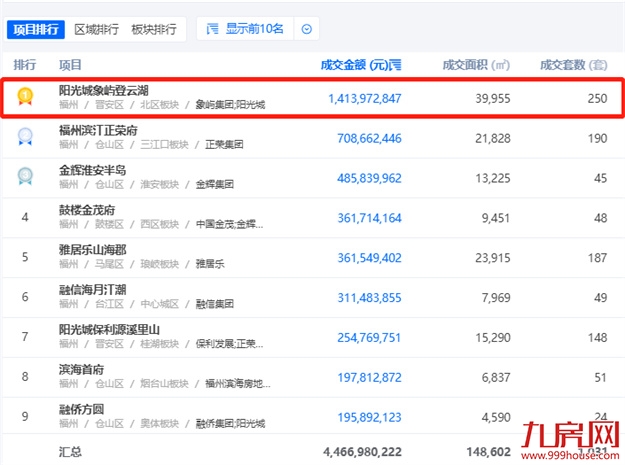Click developer 雅居乐 under 雅居乐山海郡
625x465 pixels.
click(x=210, y=264)
